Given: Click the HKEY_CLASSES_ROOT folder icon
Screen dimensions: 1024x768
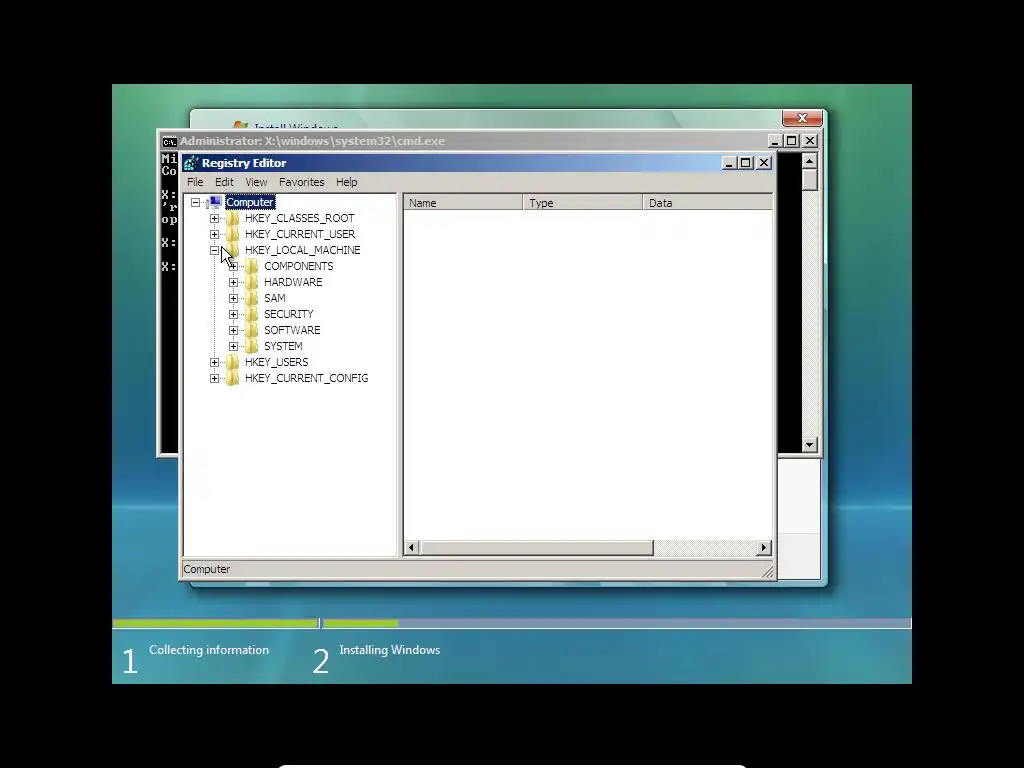Looking at the screenshot, I should coord(232,218).
